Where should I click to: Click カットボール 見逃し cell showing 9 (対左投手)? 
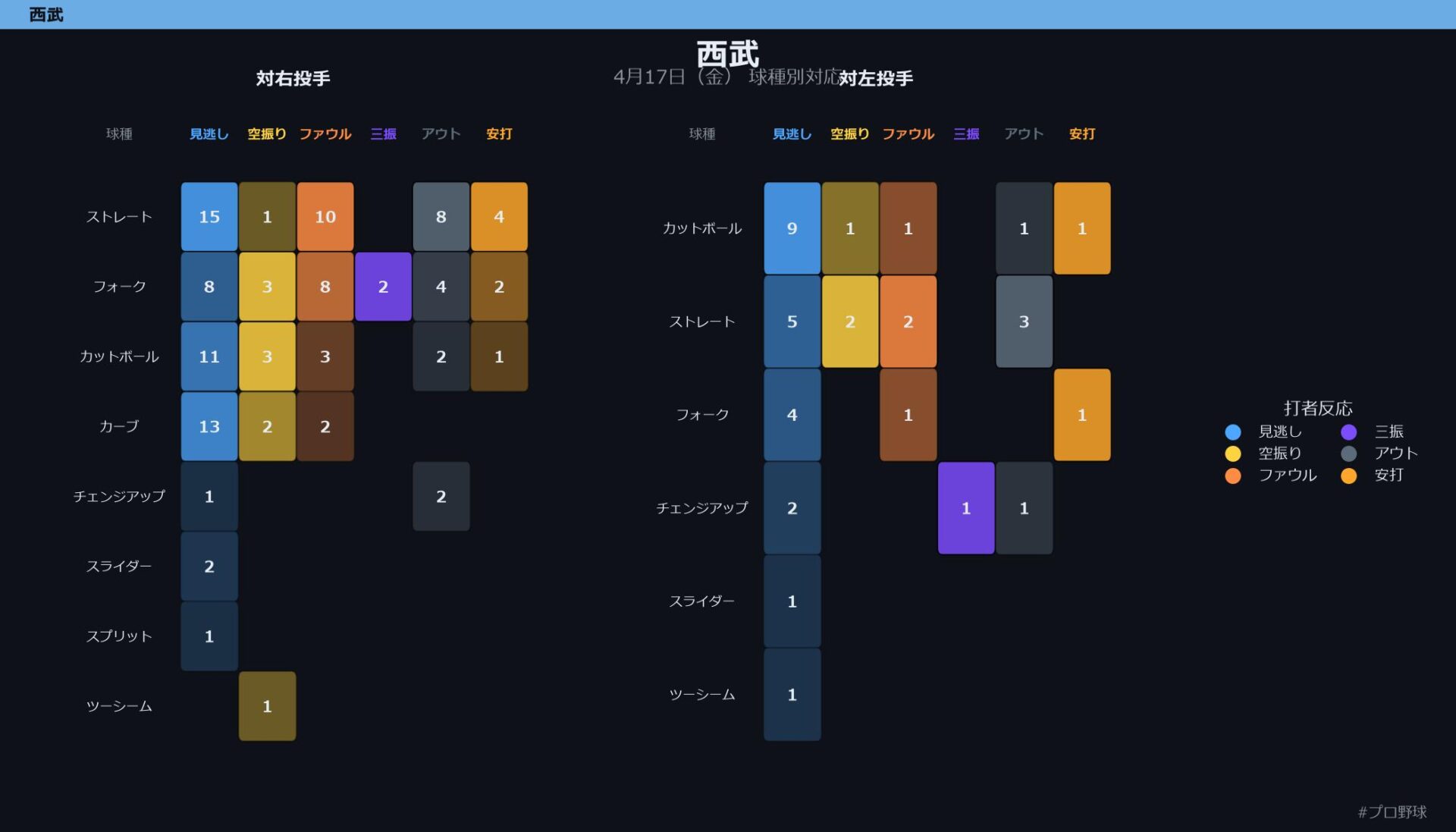(x=792, y=228)
